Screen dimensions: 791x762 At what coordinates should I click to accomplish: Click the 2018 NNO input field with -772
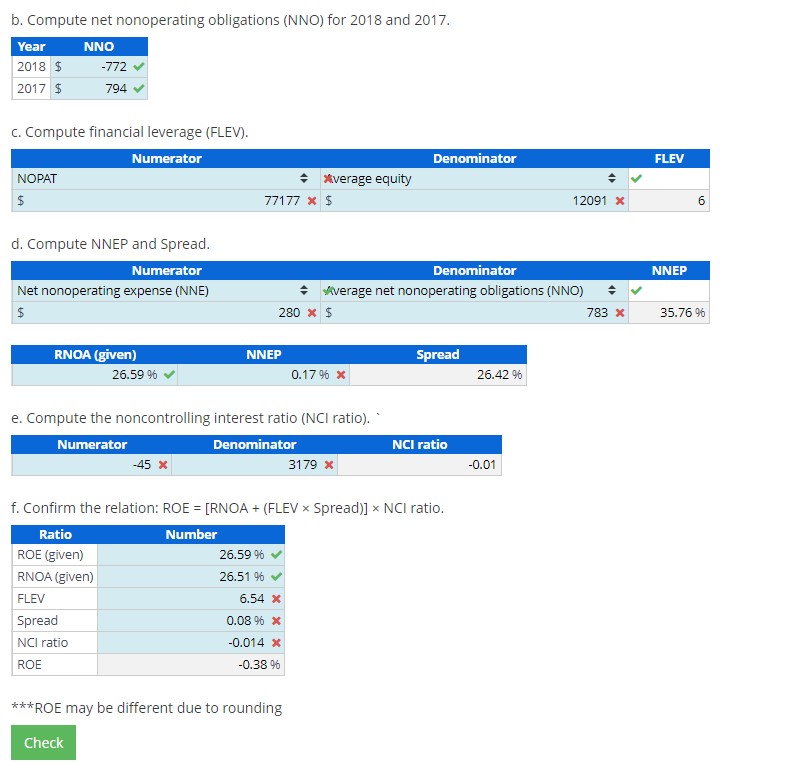(x=99, y=67)
